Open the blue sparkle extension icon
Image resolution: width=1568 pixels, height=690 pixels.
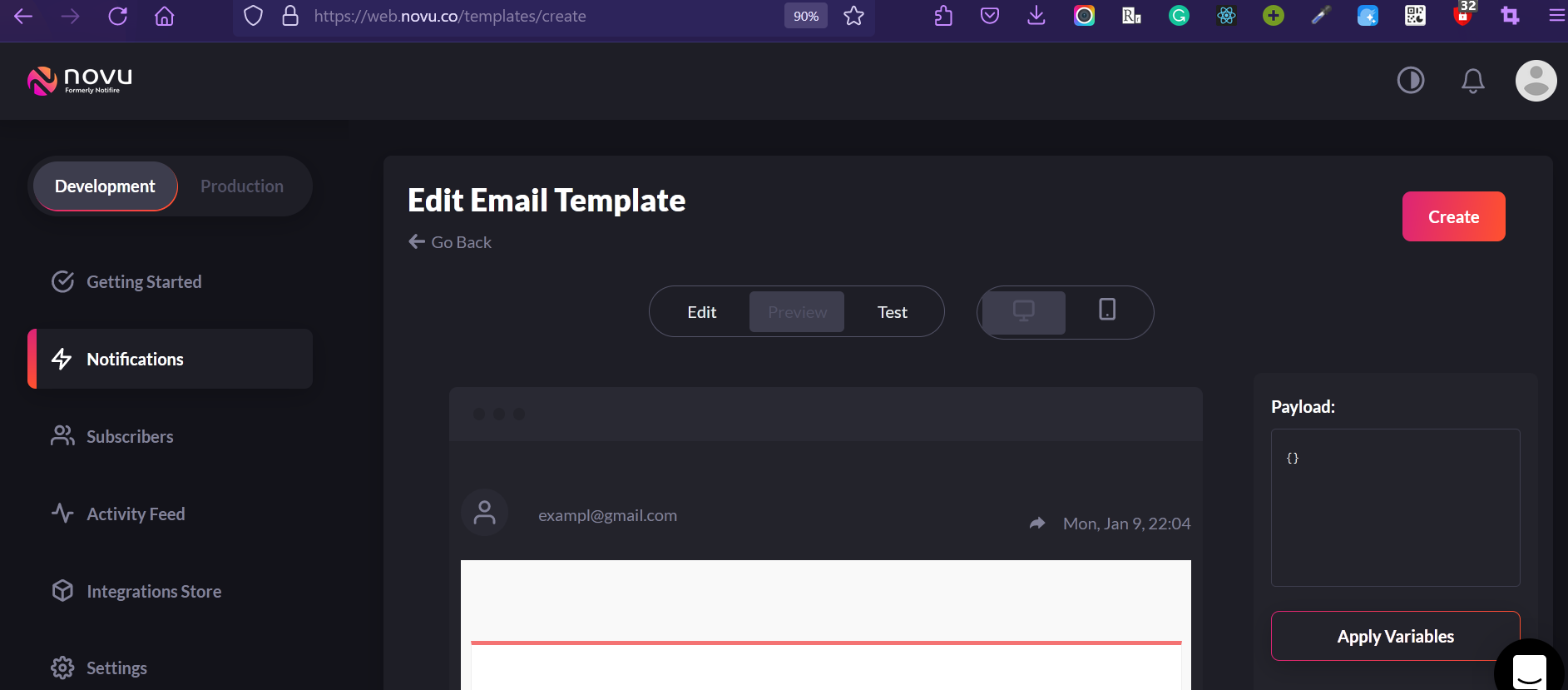(1368, 16)
